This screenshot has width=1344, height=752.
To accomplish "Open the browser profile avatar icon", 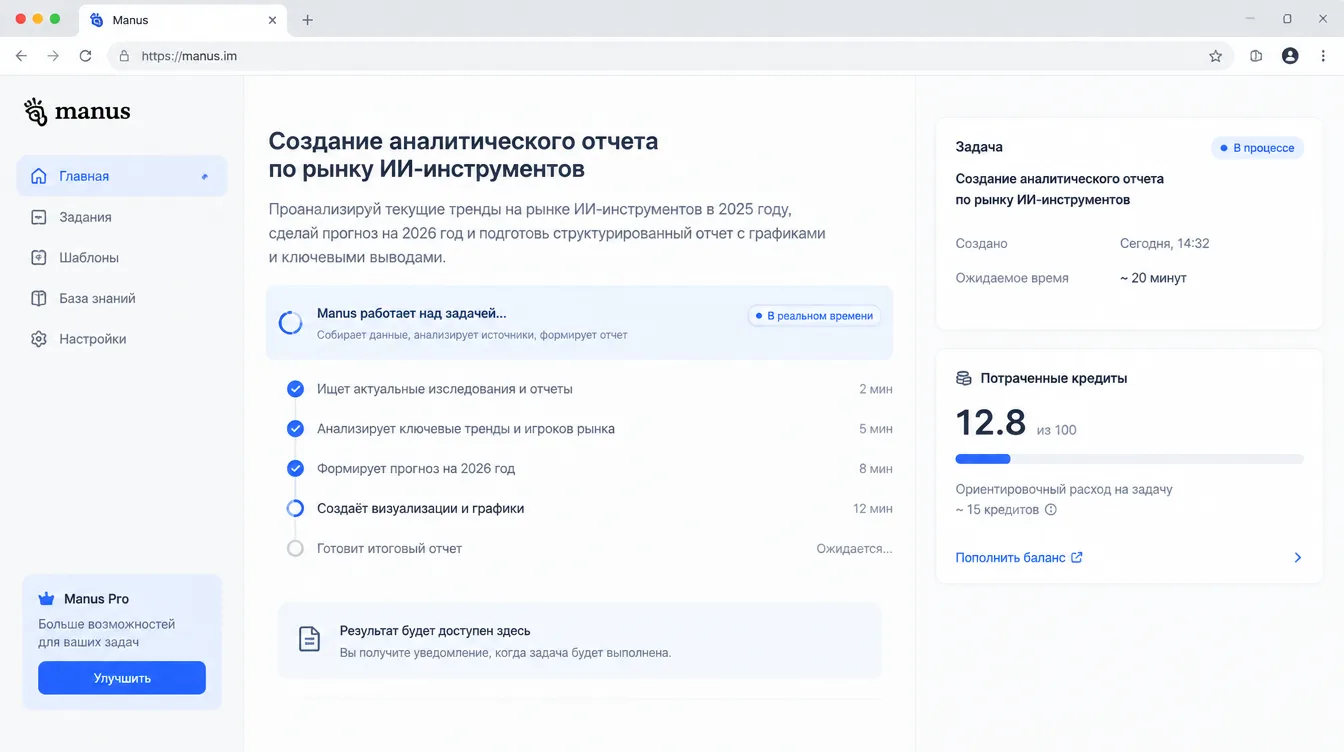I will pyautogui.click(x=1290, y=56).
